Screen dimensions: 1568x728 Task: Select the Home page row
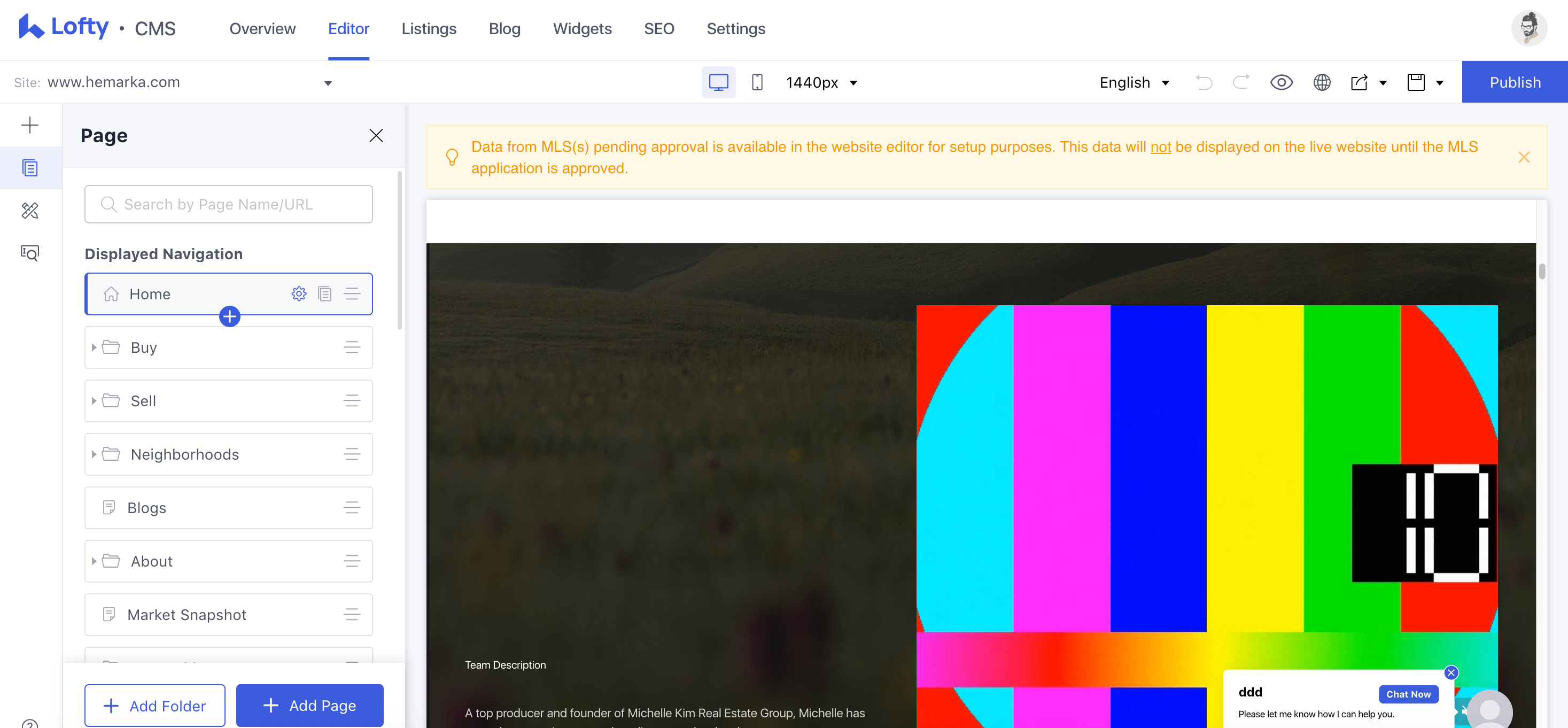[x=228, y=294]
